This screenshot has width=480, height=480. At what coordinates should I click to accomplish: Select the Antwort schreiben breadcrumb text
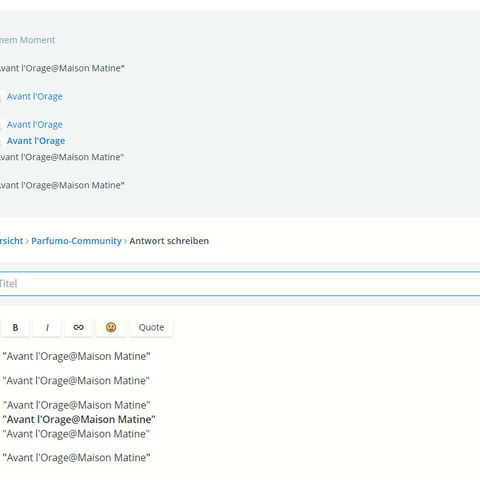169,241
